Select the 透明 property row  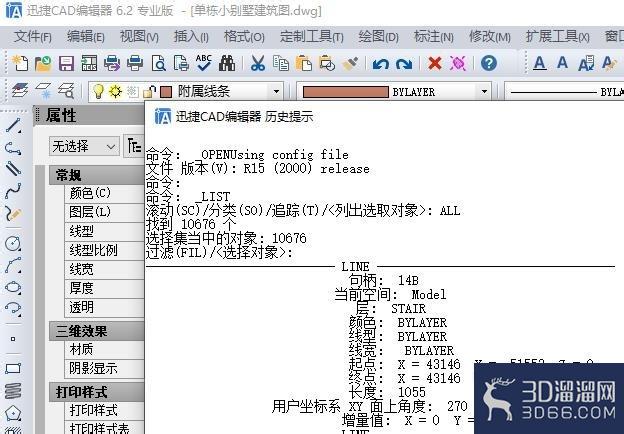pyautogui.click(x=104, y=307)
